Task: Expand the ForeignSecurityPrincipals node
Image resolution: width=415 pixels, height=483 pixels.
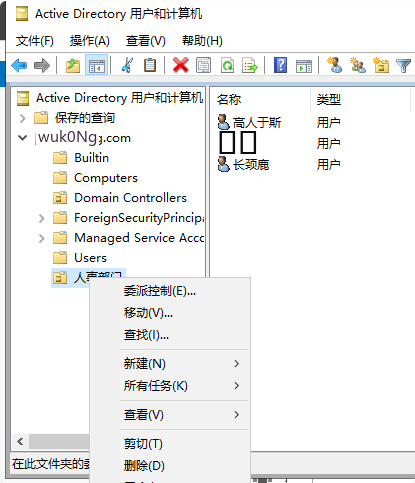Action: click(x=41, y=218)
